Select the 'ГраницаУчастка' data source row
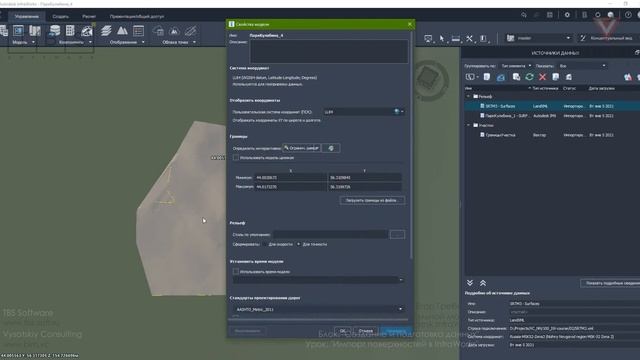The image size is (640, 360). pyautogui.click(x=553, y=135)
